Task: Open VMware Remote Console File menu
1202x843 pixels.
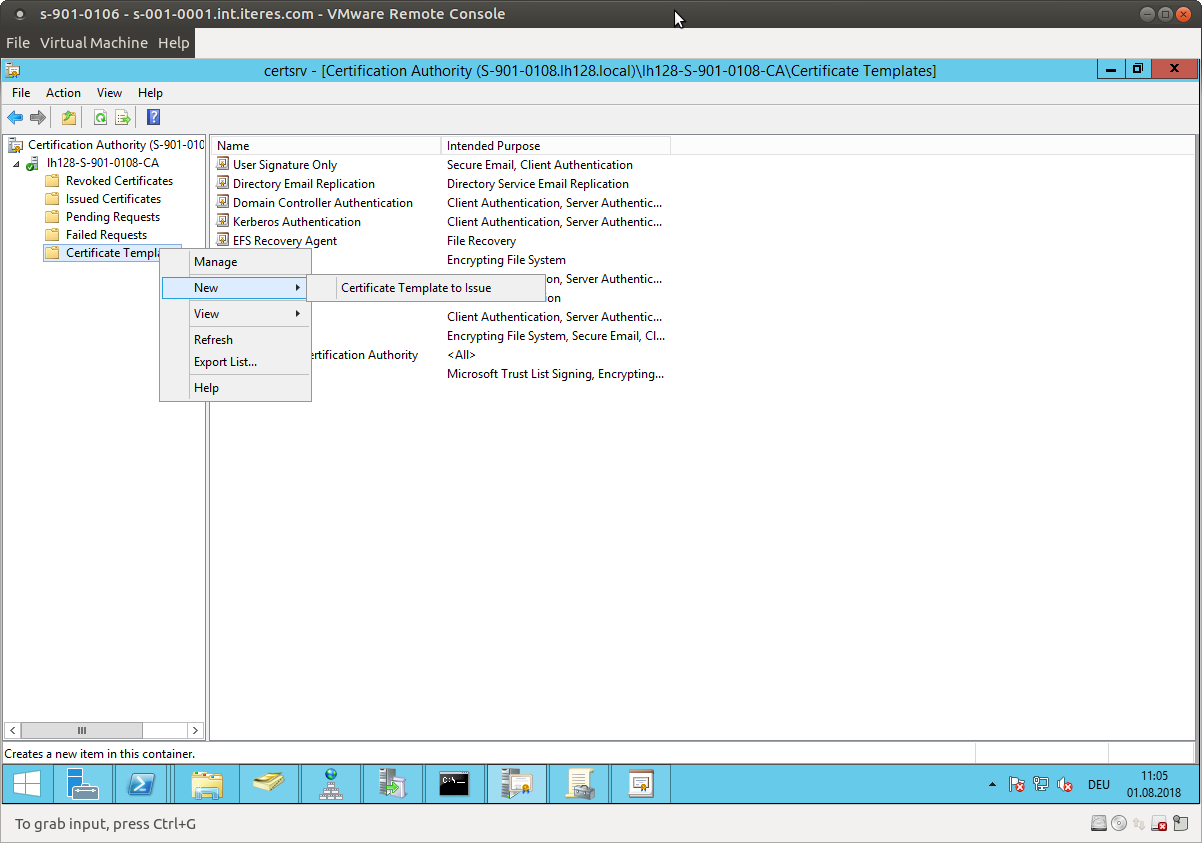Action: pyautogui.click(x=18, y=43)
